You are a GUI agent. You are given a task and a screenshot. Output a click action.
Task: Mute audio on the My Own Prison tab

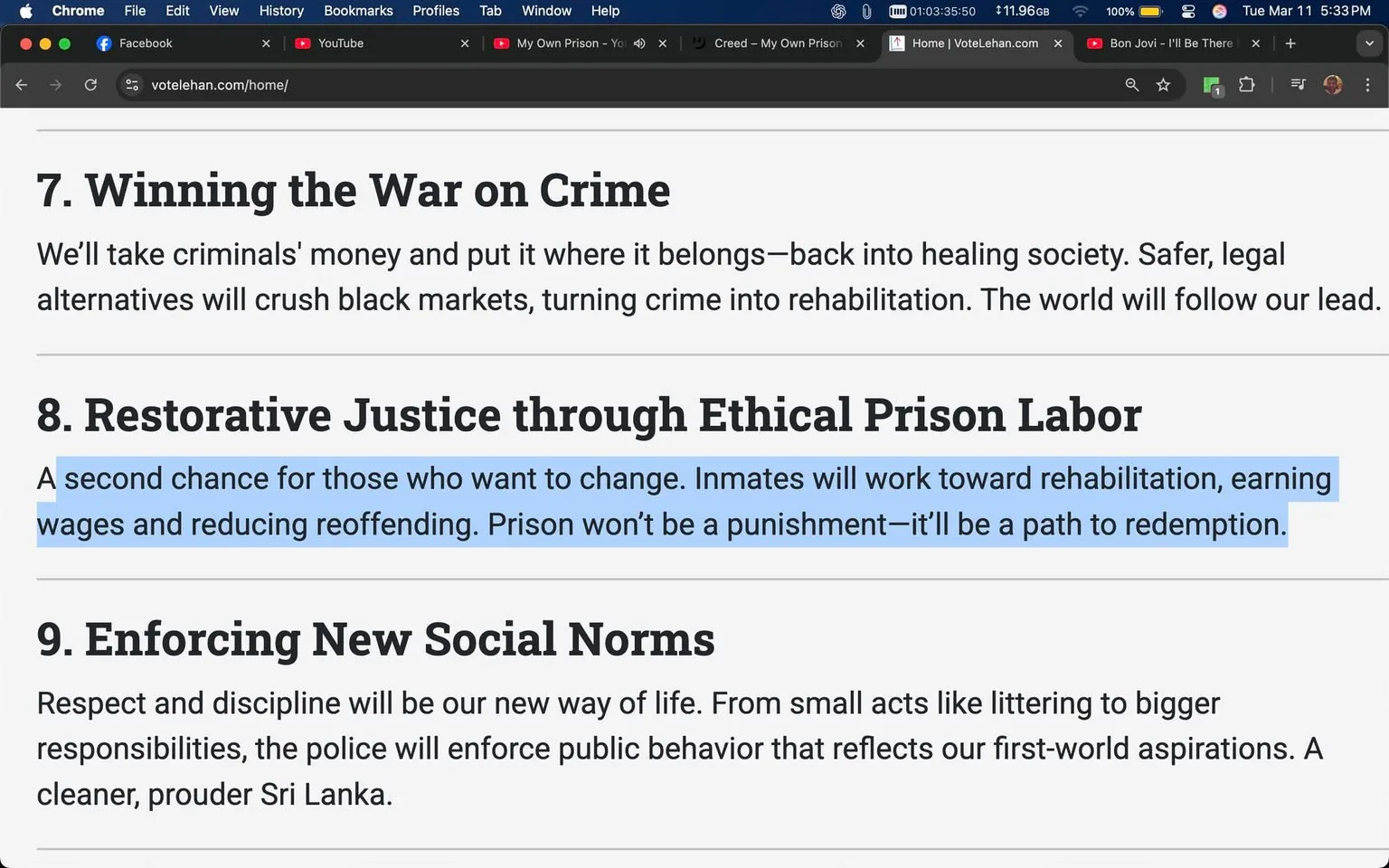pyautogui.click(x=639, y=42)
